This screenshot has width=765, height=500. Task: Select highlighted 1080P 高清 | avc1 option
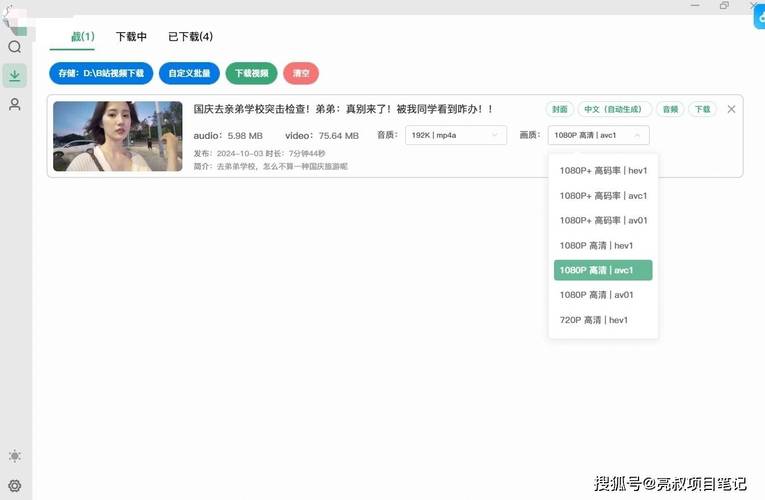(x=603, y=270)
